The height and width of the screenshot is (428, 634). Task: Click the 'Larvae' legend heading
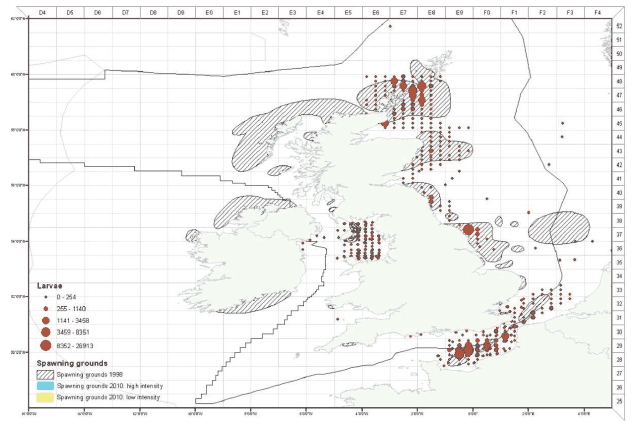pos(49,286)
